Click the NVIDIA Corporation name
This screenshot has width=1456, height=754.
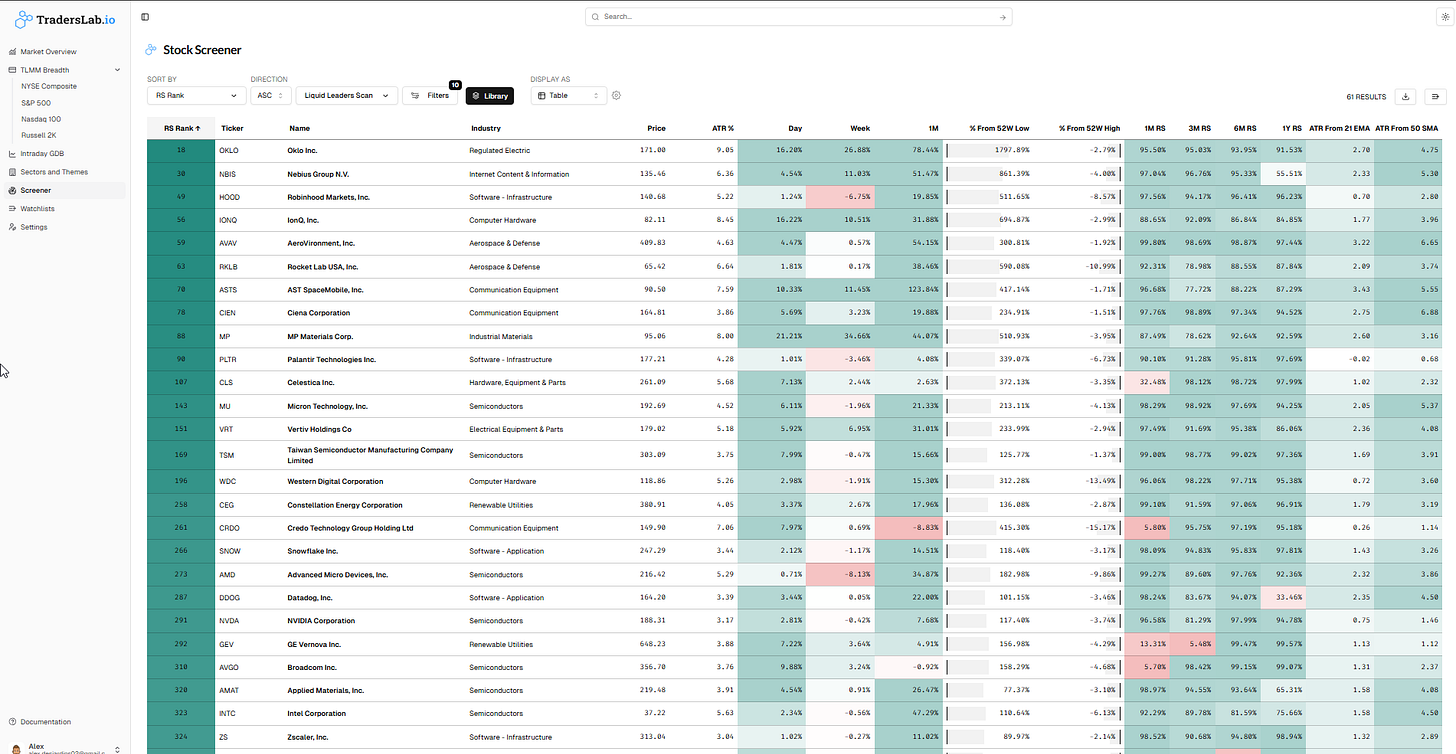(321, 621)
